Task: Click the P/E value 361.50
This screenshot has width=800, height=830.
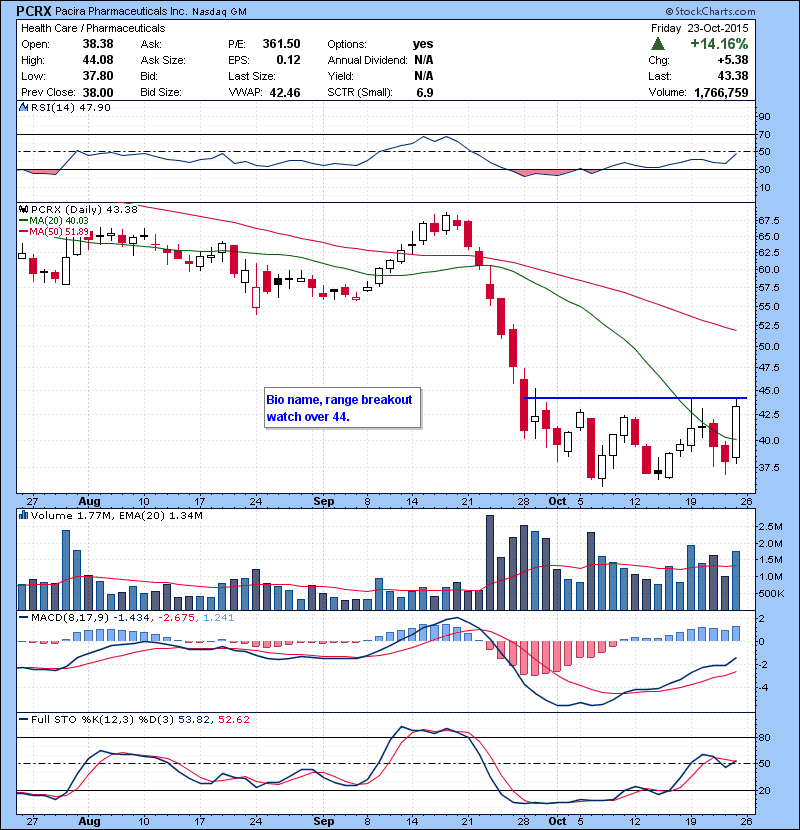Action: point(282,44)
